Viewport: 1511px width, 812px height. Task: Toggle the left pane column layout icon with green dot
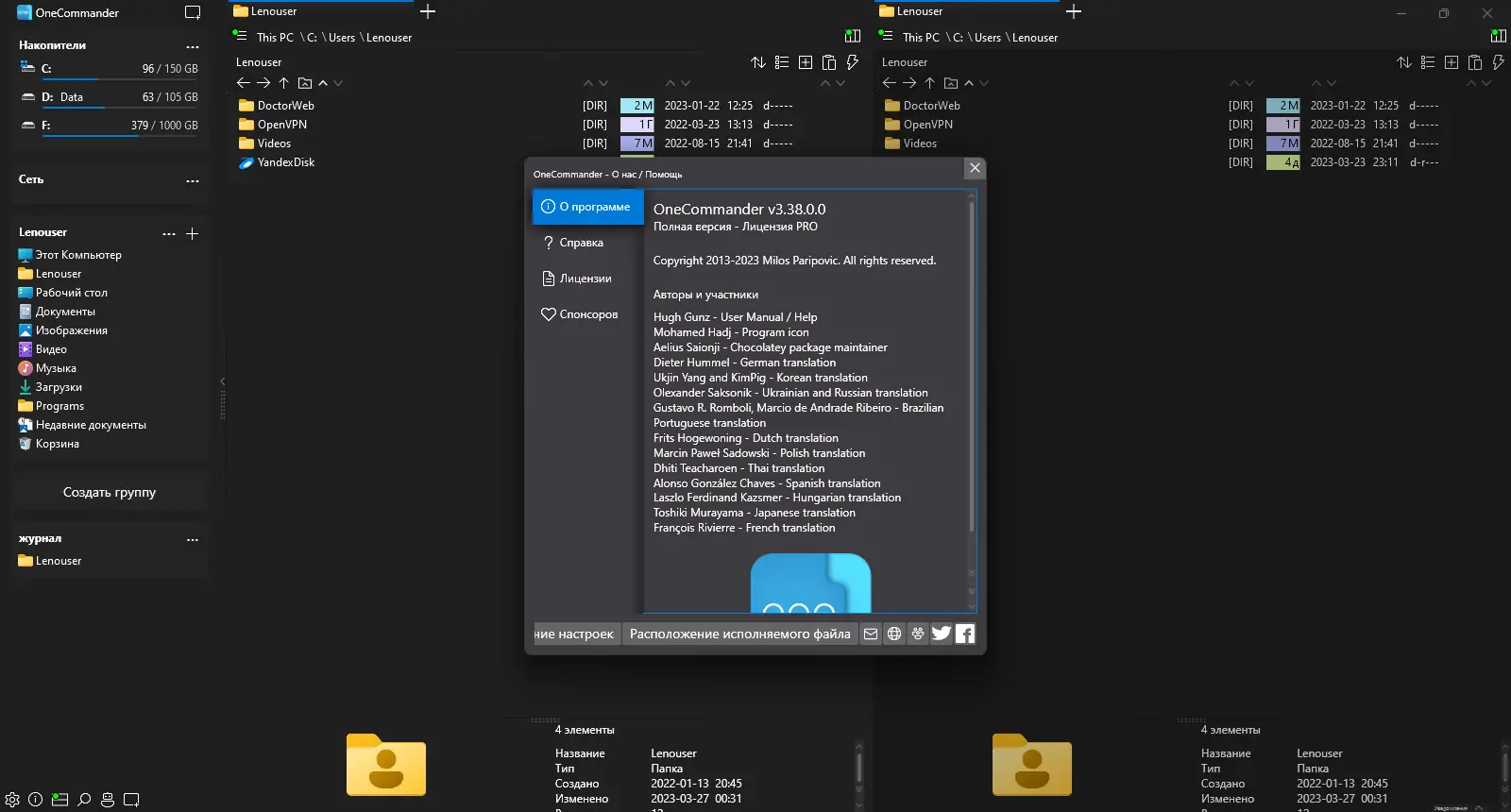[x=853, y=36]
